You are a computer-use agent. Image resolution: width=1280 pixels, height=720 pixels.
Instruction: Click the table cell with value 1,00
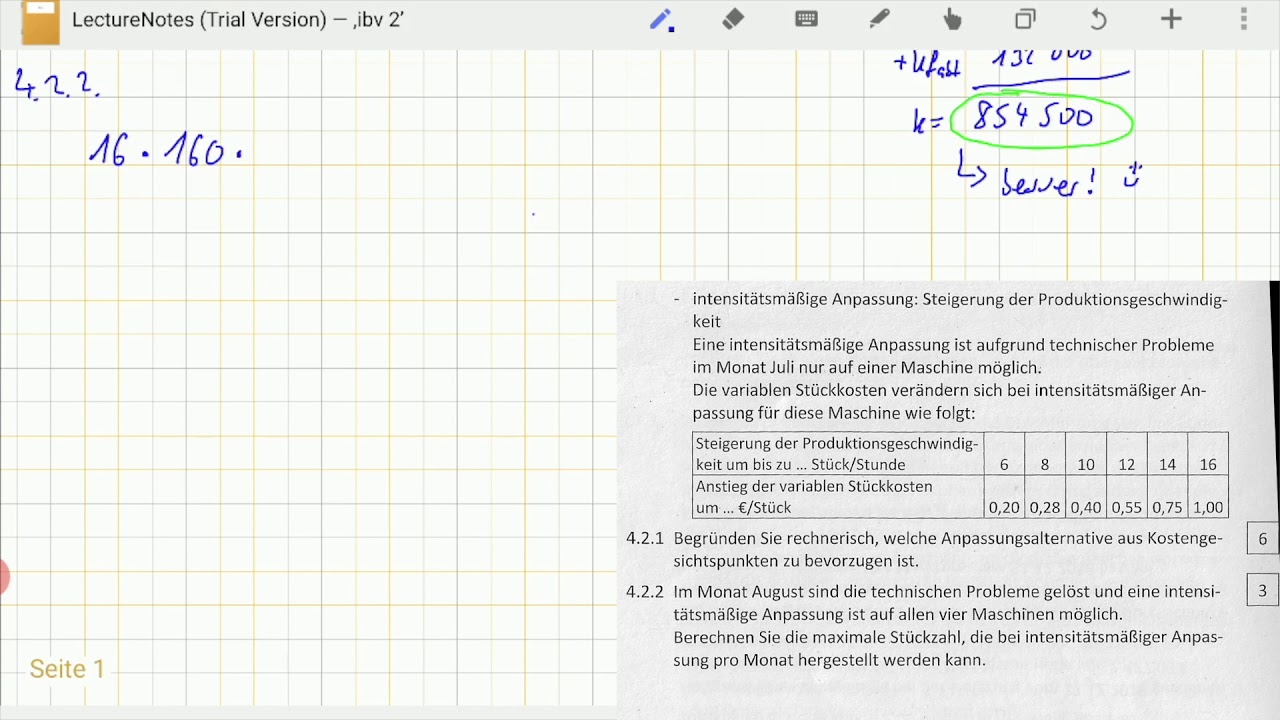[1208, 507]
